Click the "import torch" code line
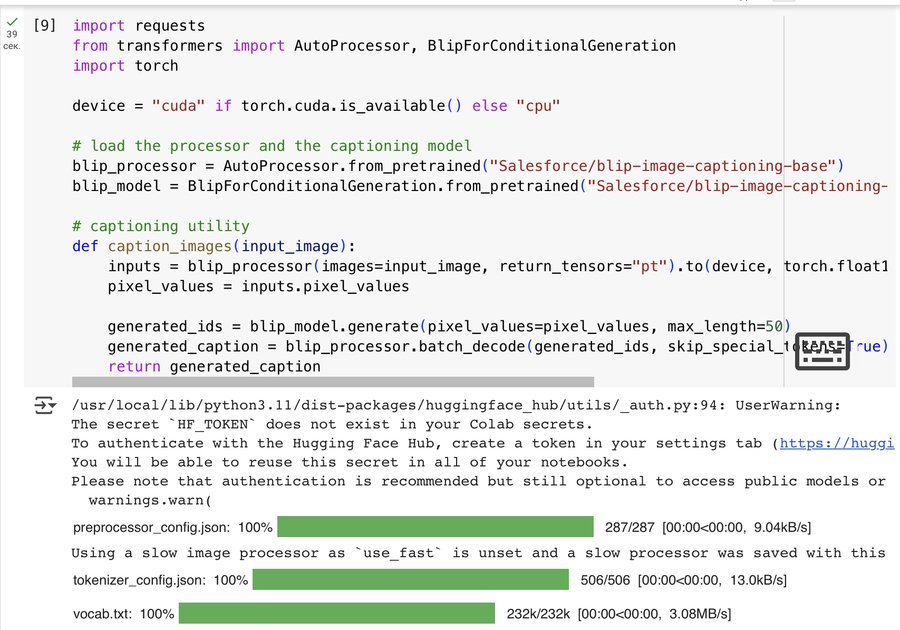The width and height of the screenshot is (900, 630). (x=125, y=65)
